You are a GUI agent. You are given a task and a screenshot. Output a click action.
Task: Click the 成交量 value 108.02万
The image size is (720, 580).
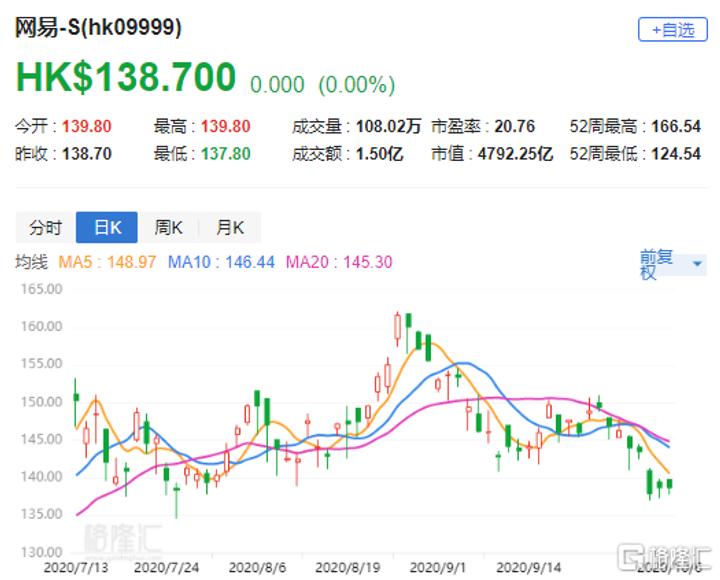coord(388,126)
